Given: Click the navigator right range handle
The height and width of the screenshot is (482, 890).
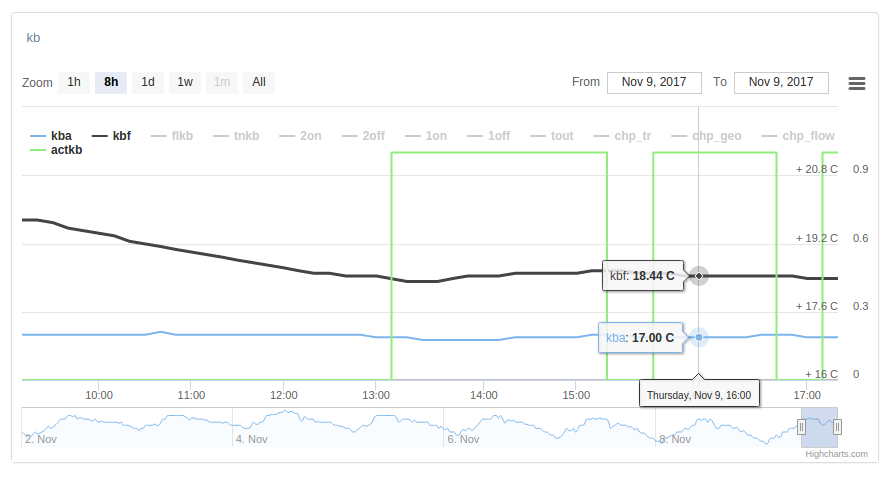Looking at the screenshot, I should click(837, 427).
